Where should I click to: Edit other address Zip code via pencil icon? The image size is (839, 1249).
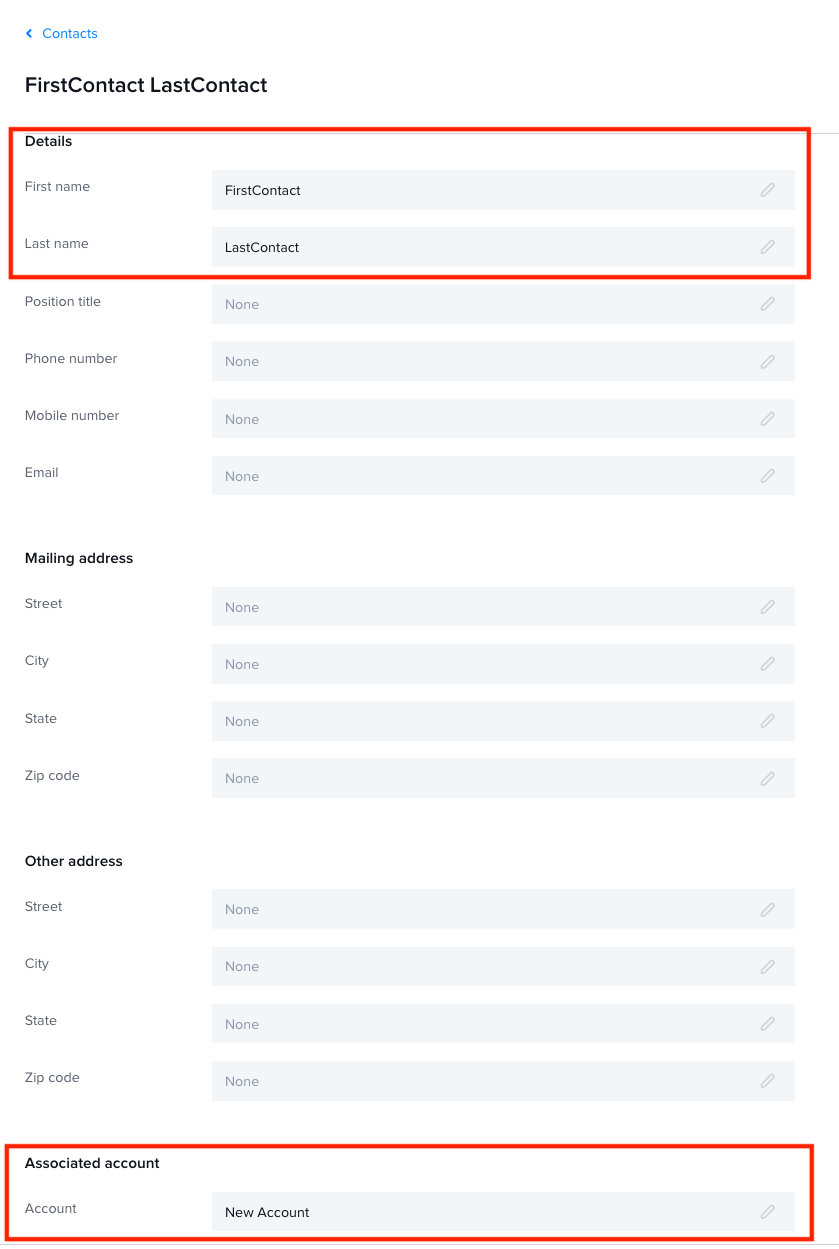[768, 1080]
